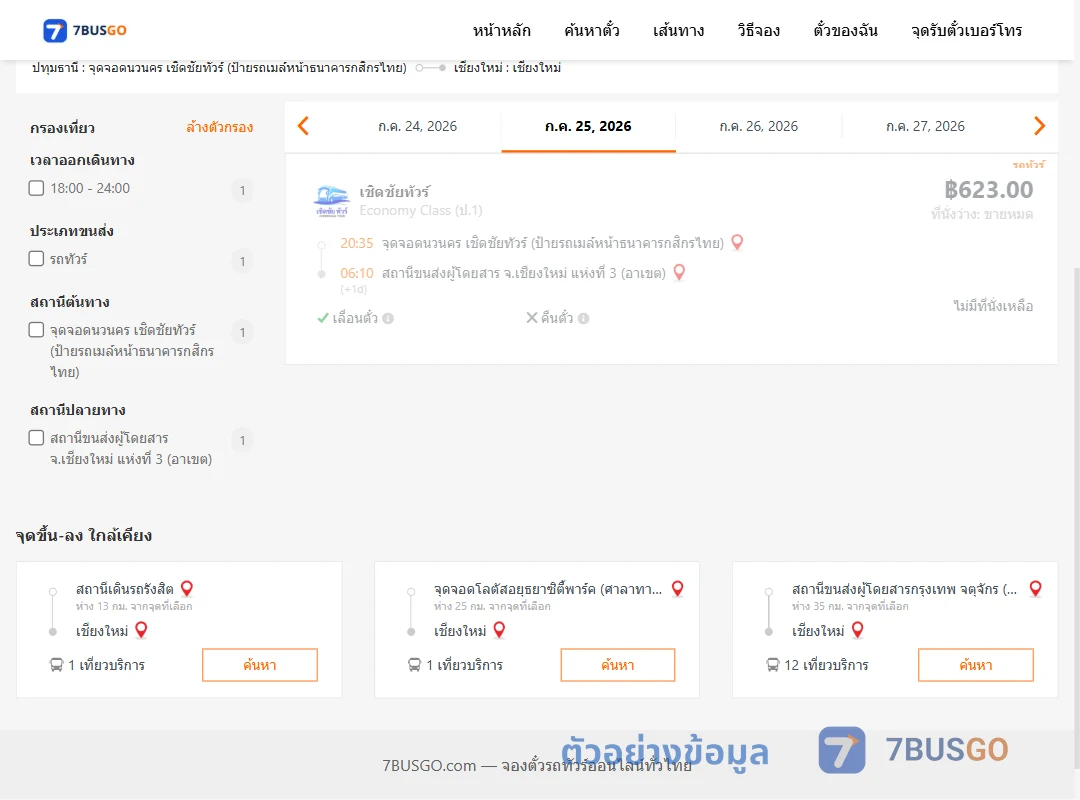Check the 18:00 - 24:00 departure filter
Screen dimensions: 1080x800
click(37, 188)
